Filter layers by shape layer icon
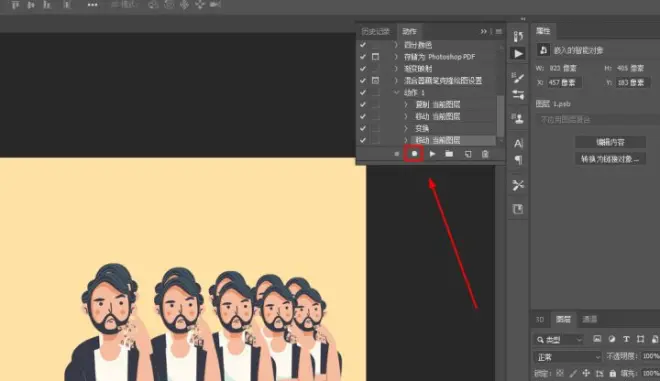 click(641, 339)
